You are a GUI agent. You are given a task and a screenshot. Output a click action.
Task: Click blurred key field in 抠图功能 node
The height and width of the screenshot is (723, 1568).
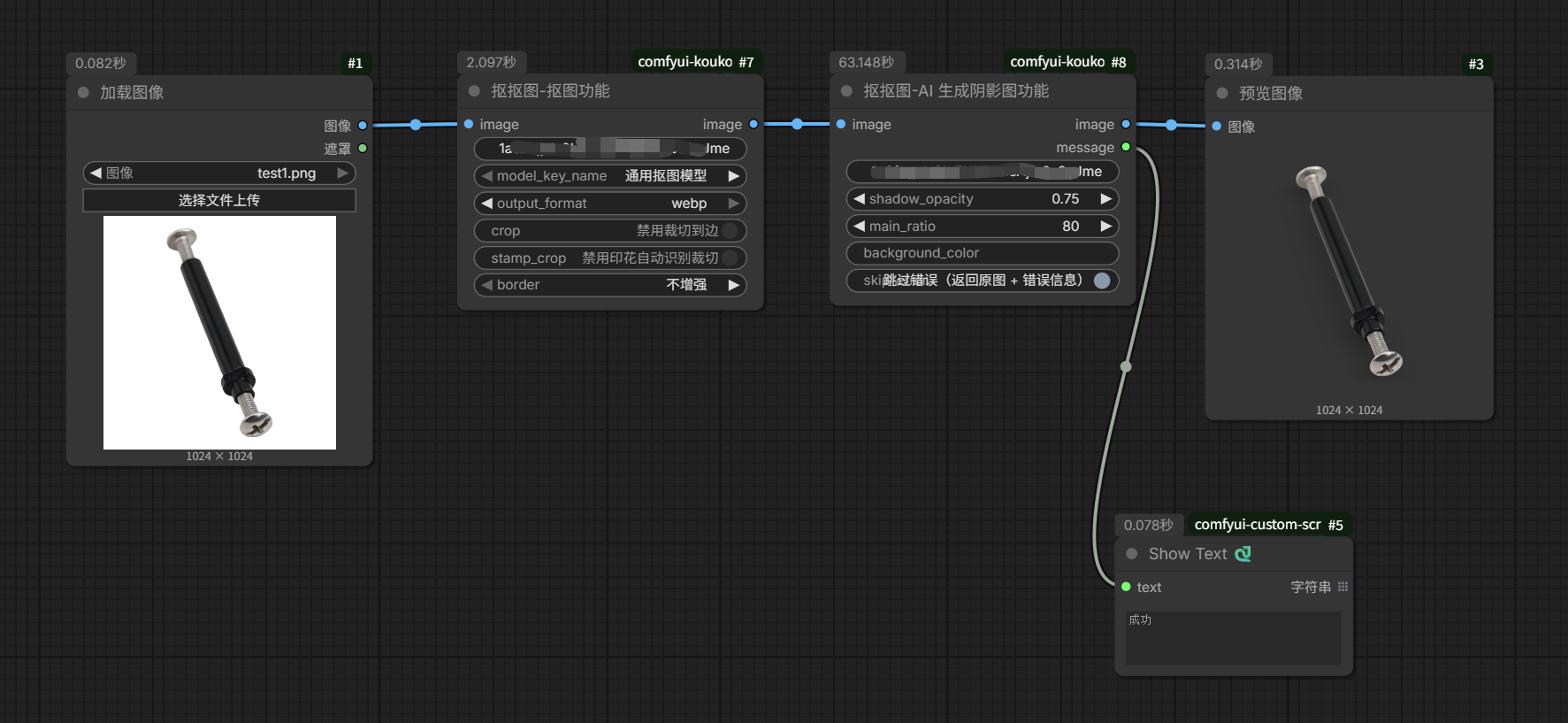coord(610,149)
